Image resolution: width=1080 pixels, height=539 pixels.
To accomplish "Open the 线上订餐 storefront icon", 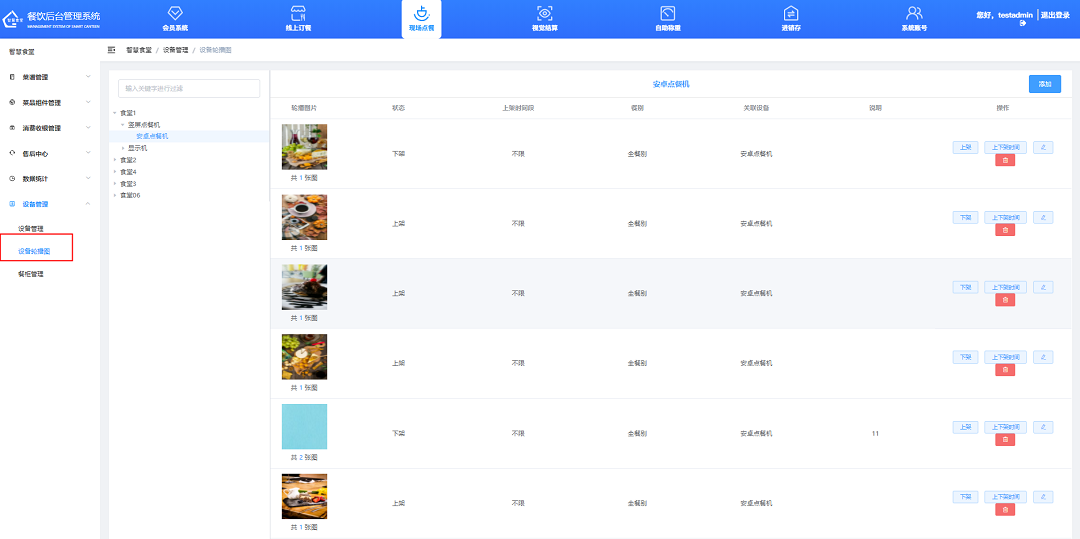I will 298,13.
